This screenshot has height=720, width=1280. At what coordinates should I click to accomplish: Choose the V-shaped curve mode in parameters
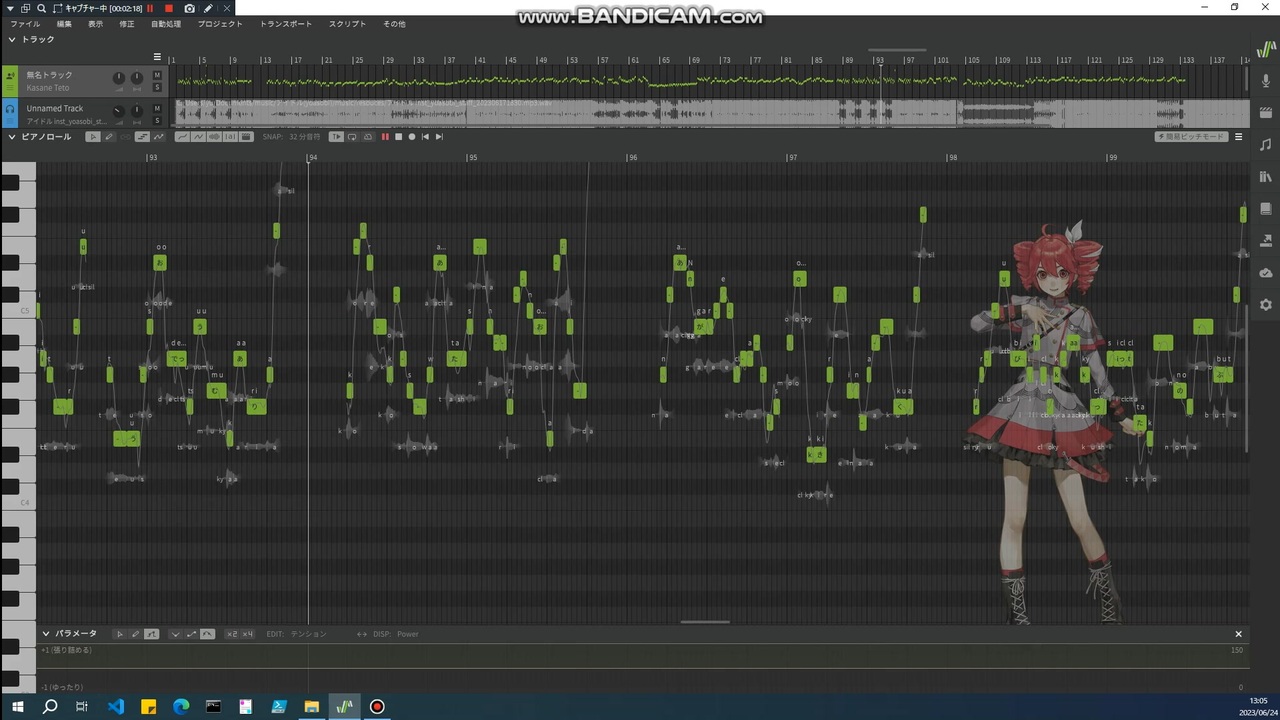[175, 634]
